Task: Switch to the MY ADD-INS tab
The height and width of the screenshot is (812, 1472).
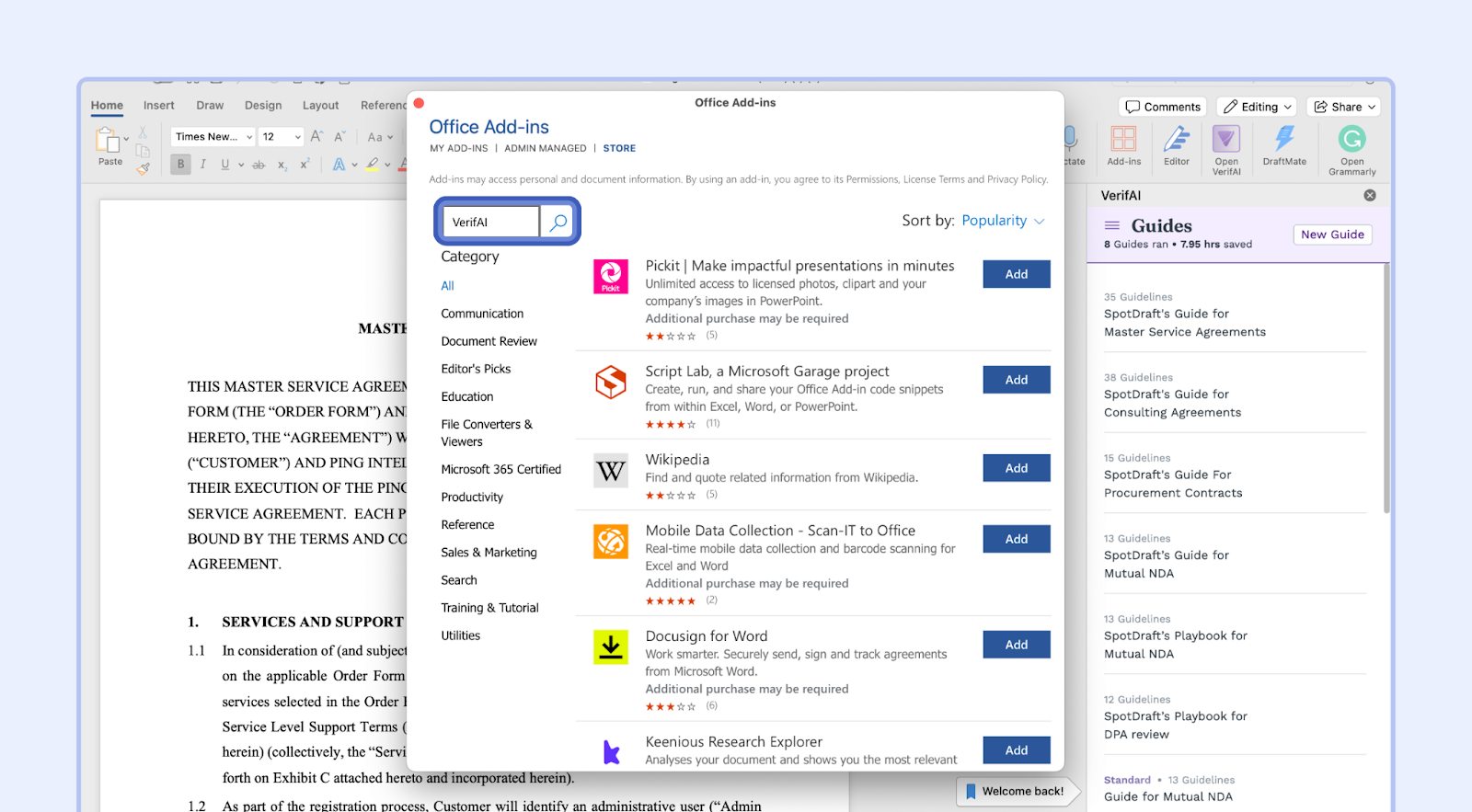Action: pos(458,148)
